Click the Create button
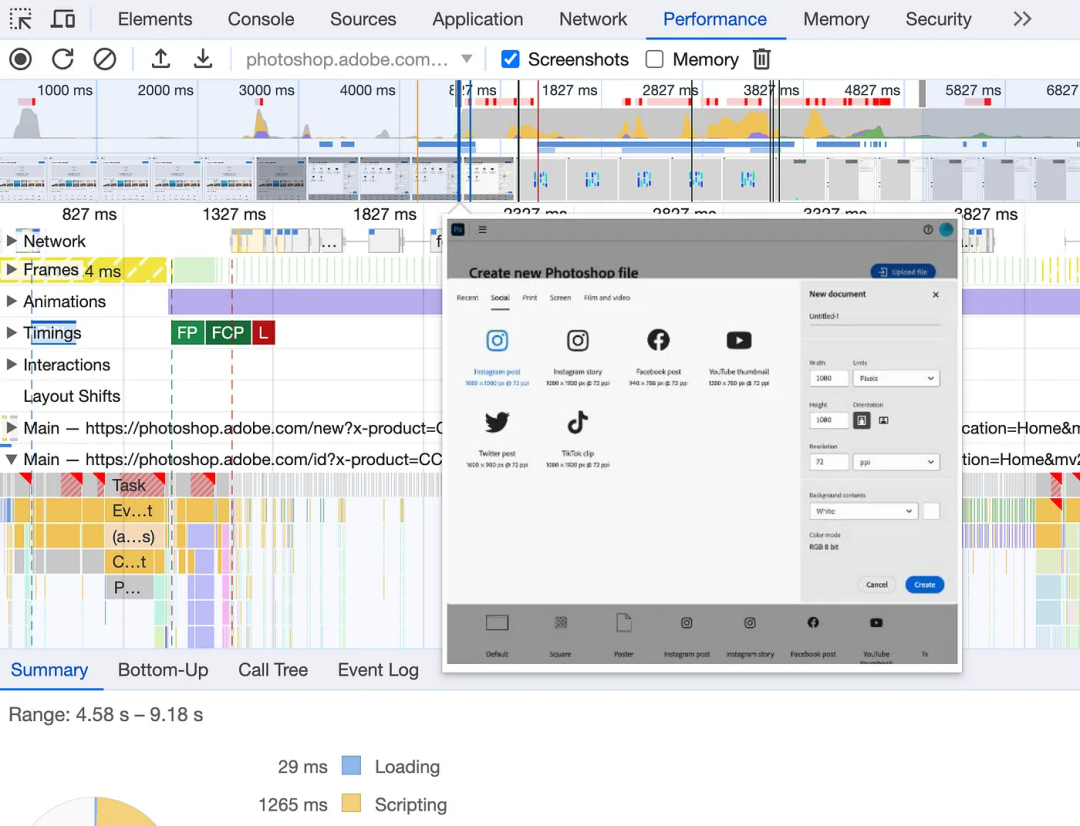The image size is (1080, 826). coord(924,584)
